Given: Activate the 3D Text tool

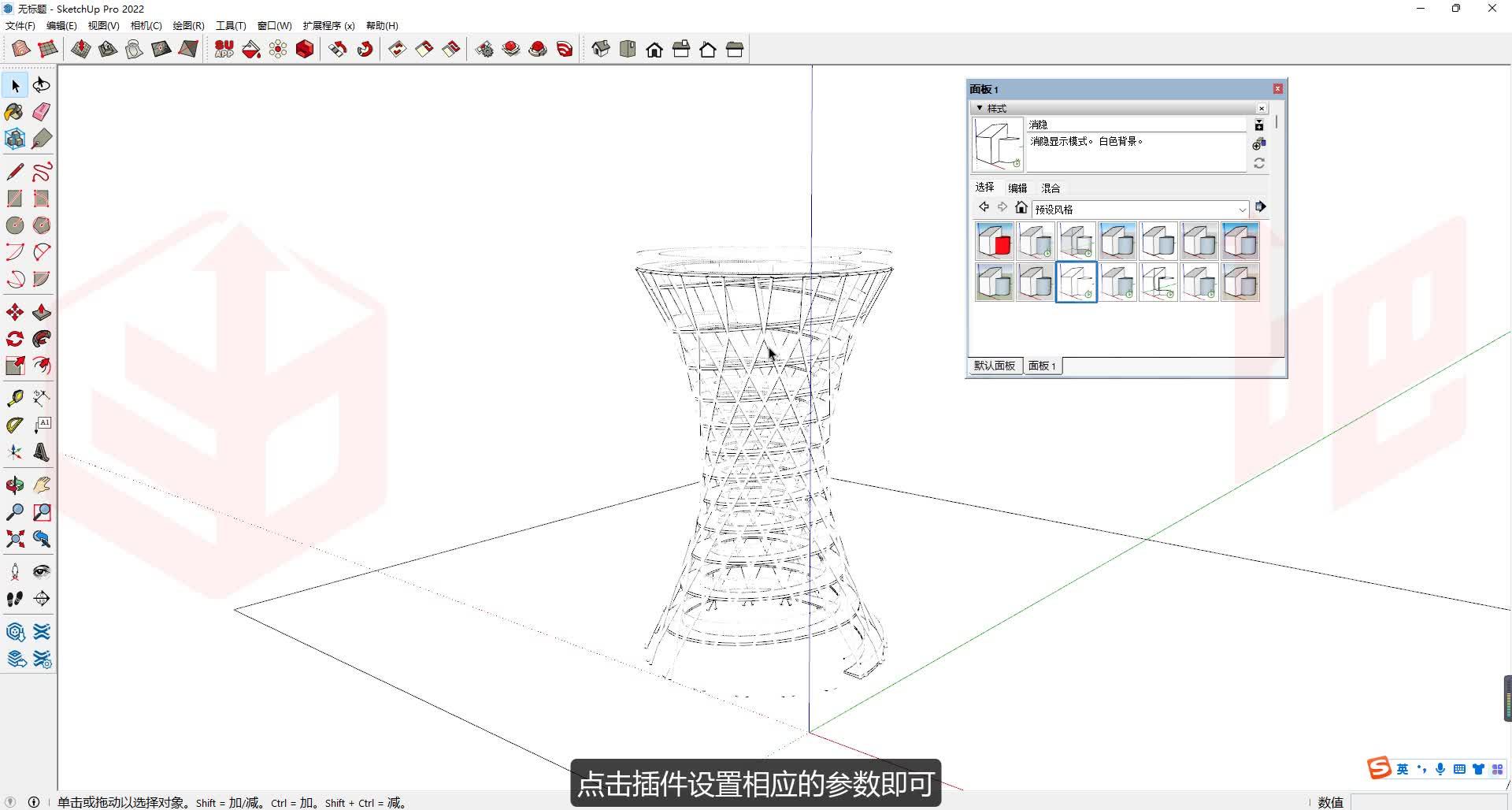Looking at the screenshot, I should 42,451.
